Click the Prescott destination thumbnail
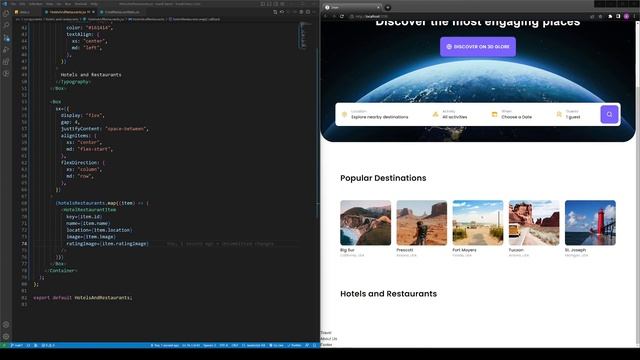Screen dimensions: 640x360 click(x=422, y=222)
